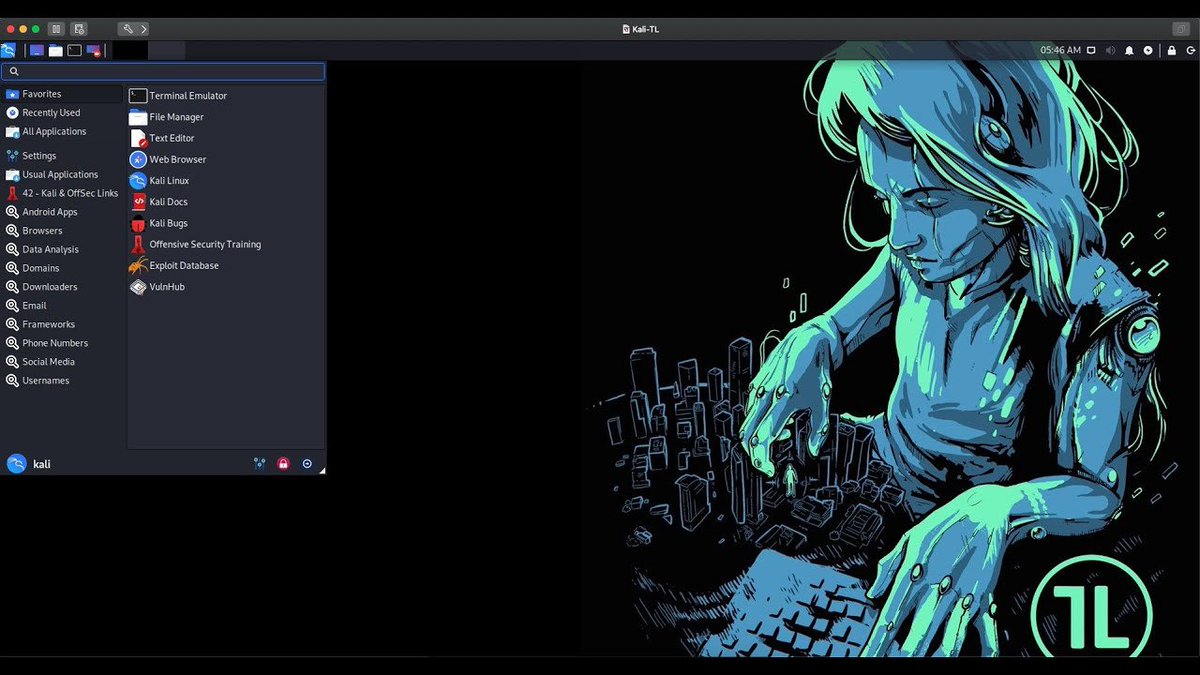Open the volume speaker icon in the tray

point(1110,50)
